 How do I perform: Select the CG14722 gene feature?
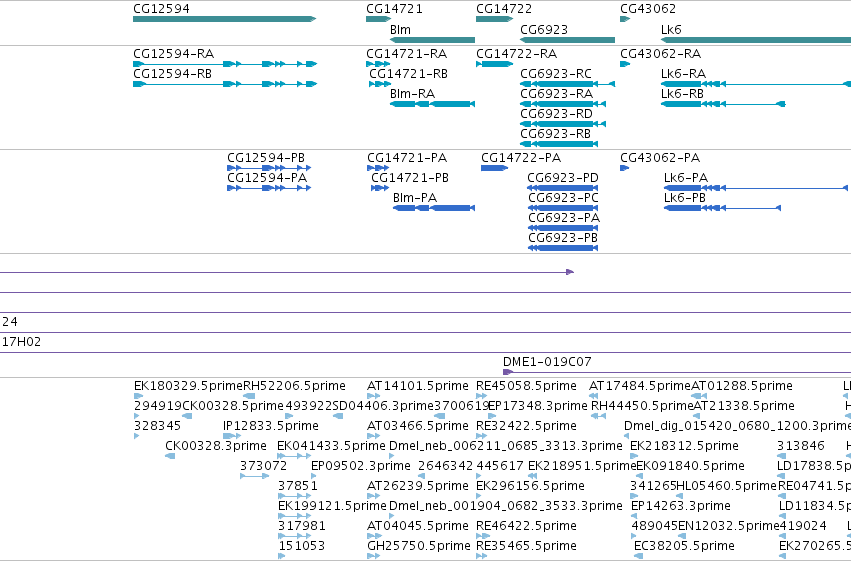click(494, 19)
